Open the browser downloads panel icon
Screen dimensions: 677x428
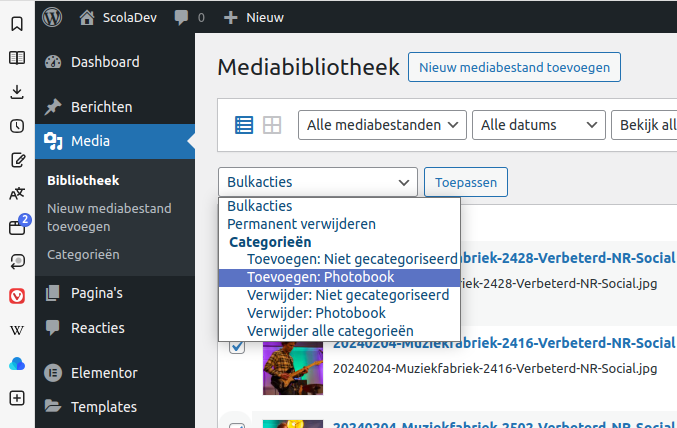[x=17, y=92]
